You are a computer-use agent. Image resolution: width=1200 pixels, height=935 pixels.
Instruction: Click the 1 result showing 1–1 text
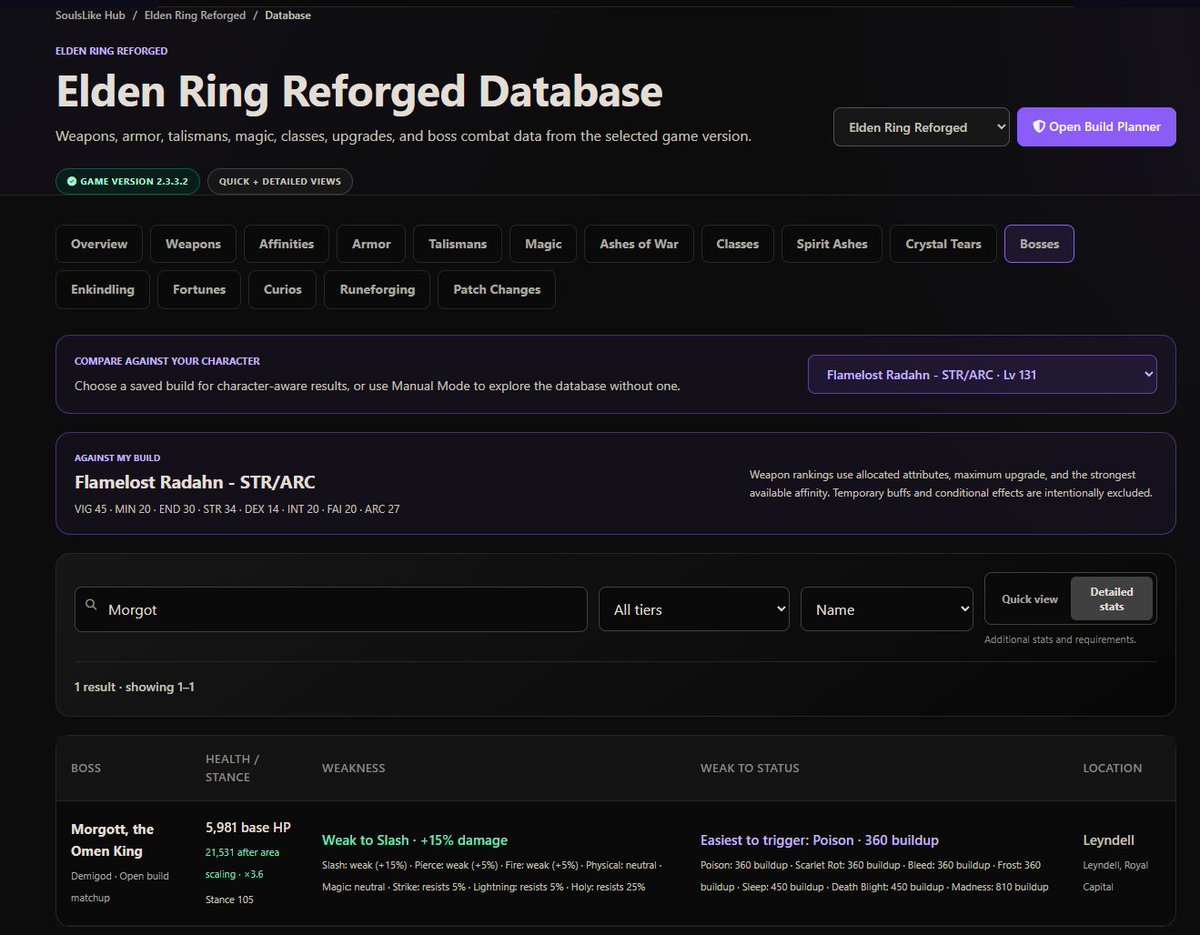click(x=134, y=687)
